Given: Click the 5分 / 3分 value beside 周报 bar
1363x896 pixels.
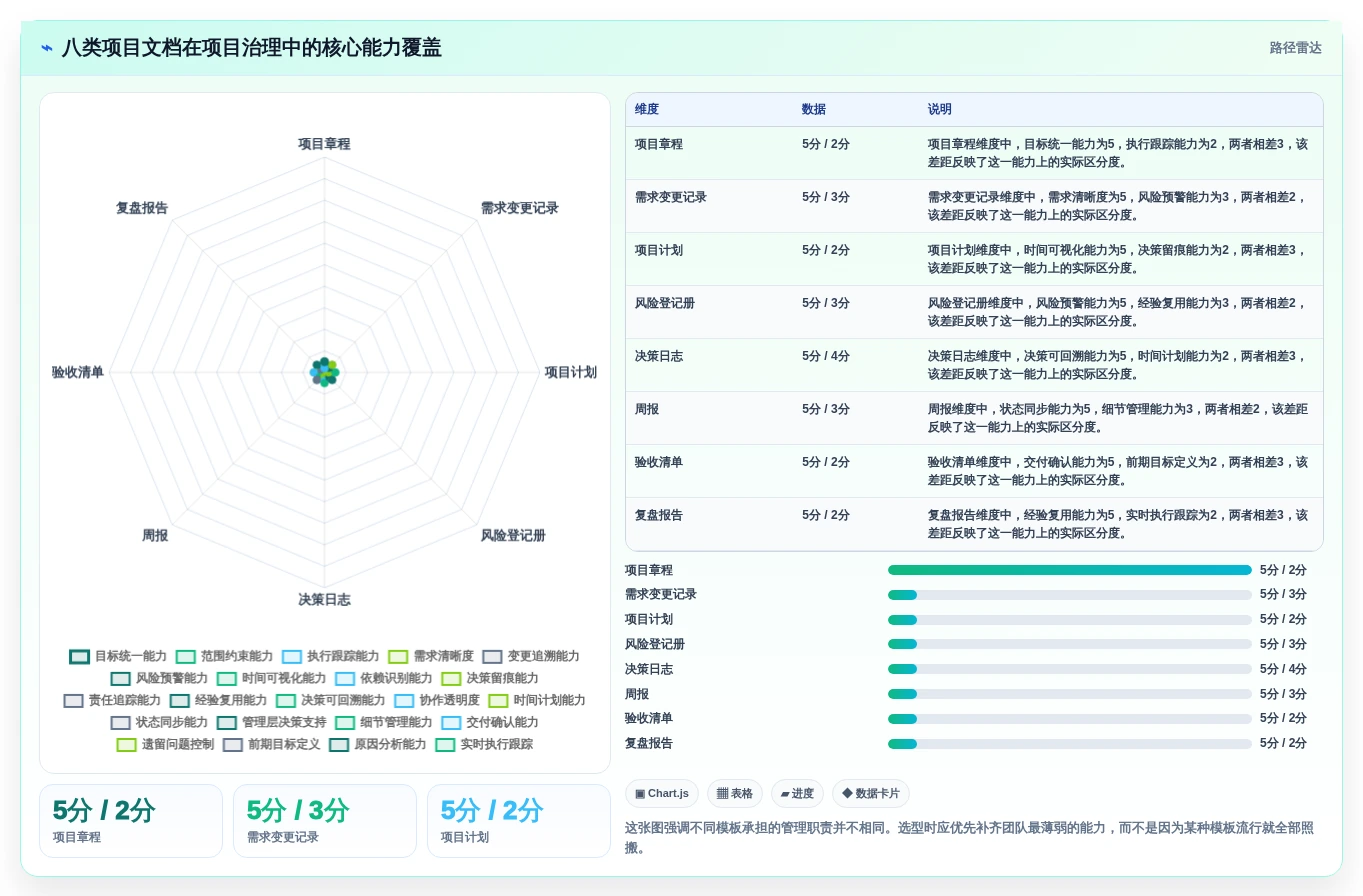Looking at the screenshot, I should (x=1283, y=694).
